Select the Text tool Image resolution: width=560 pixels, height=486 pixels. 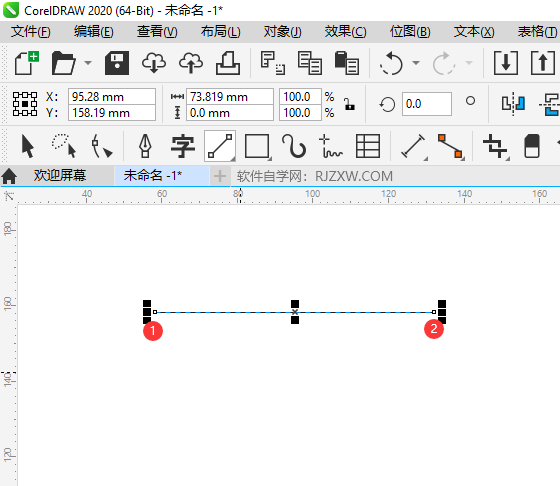click(182, 146)
